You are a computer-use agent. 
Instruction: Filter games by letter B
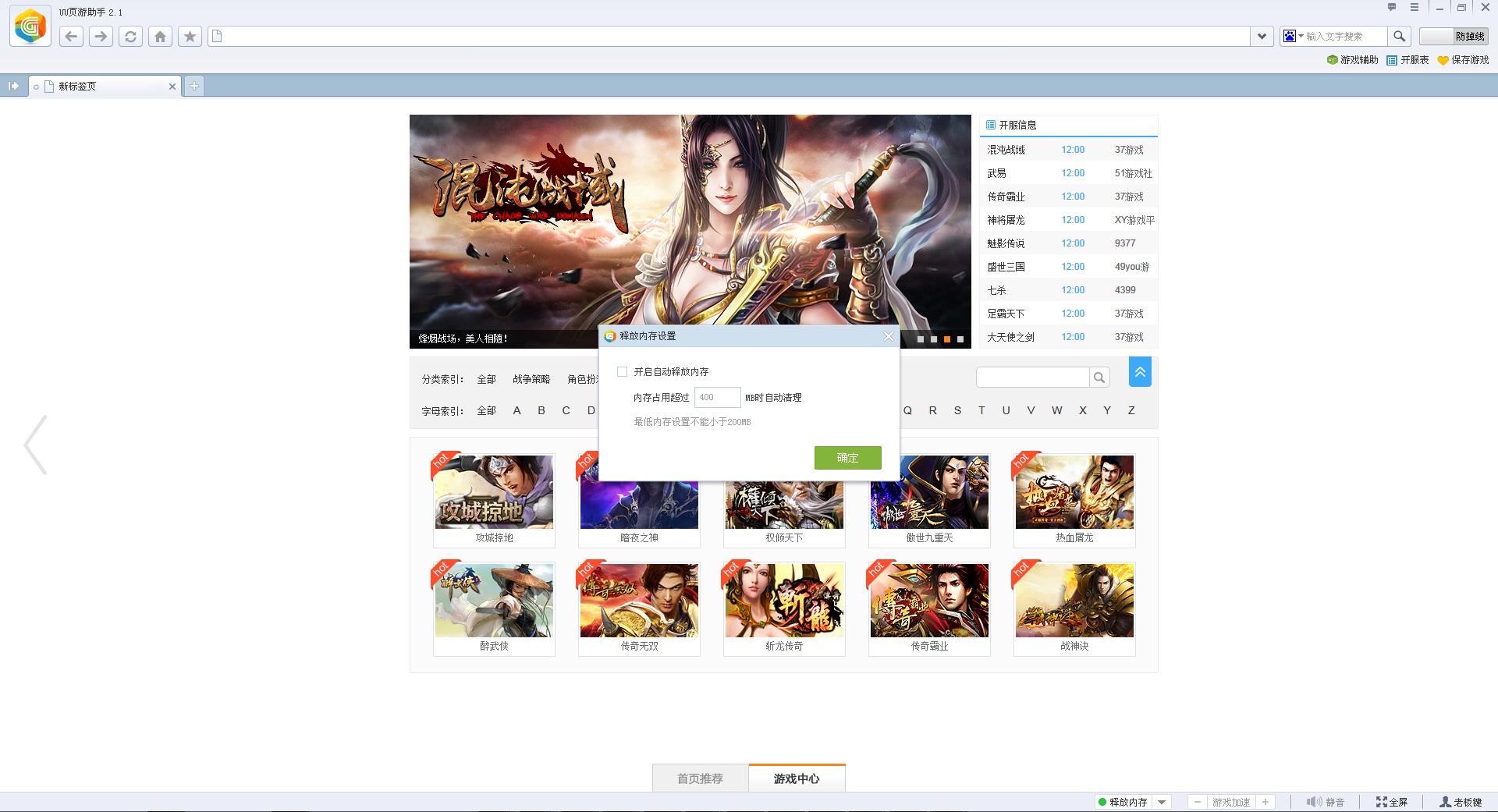pos(541,410)
